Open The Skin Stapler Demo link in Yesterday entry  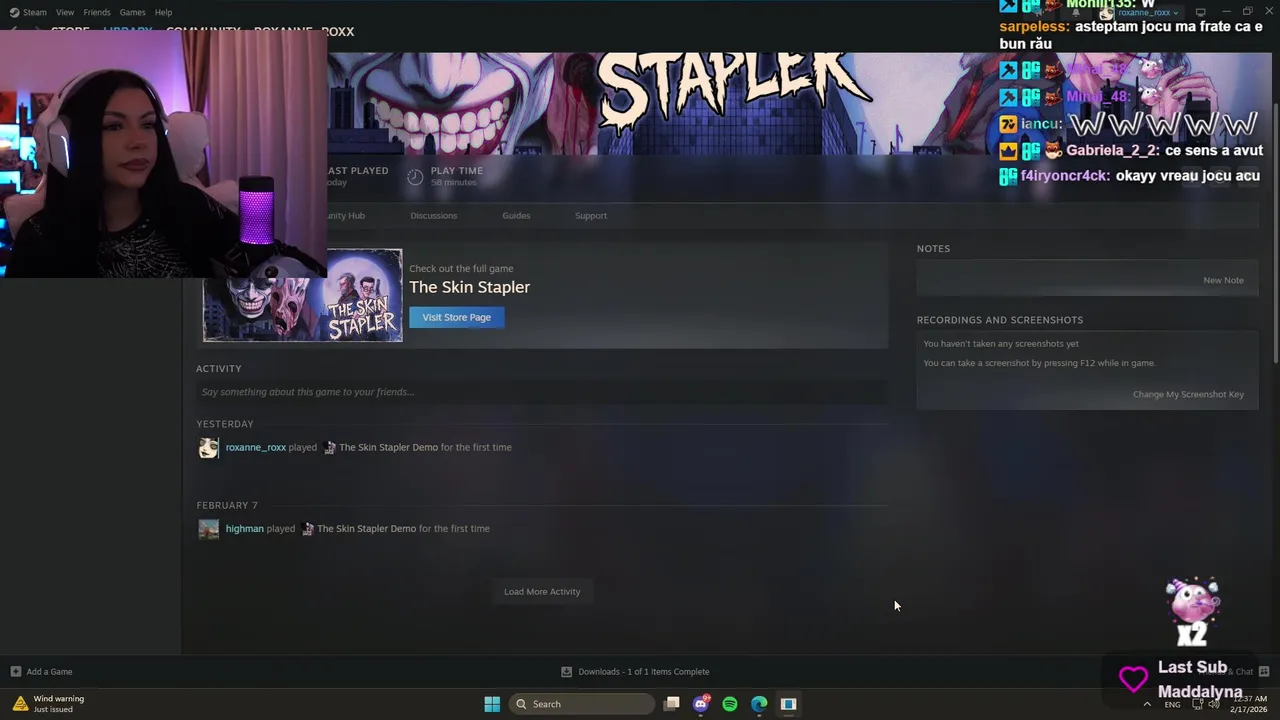[388, 448]
